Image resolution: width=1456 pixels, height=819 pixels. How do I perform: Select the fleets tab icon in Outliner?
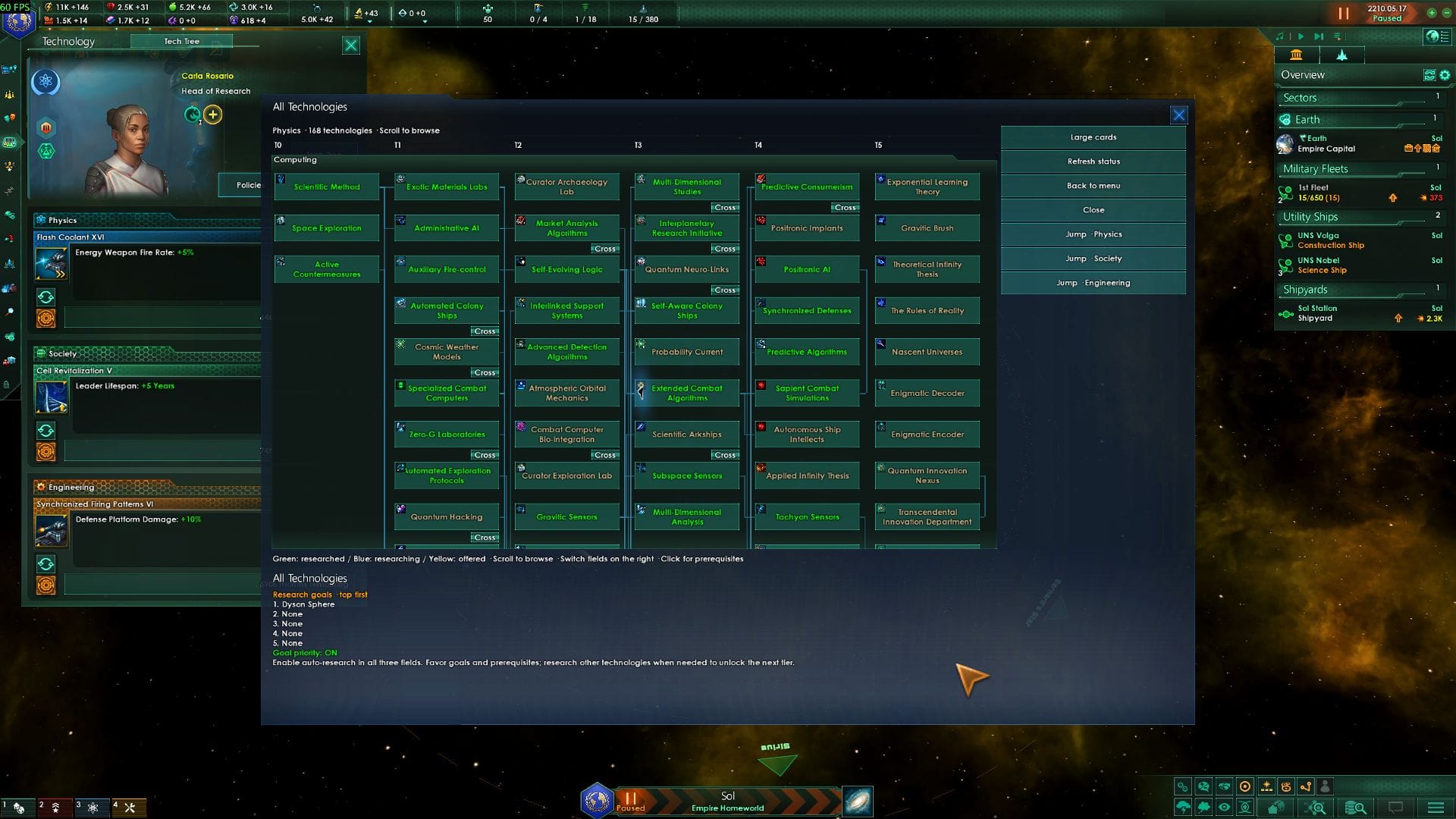1341,55
